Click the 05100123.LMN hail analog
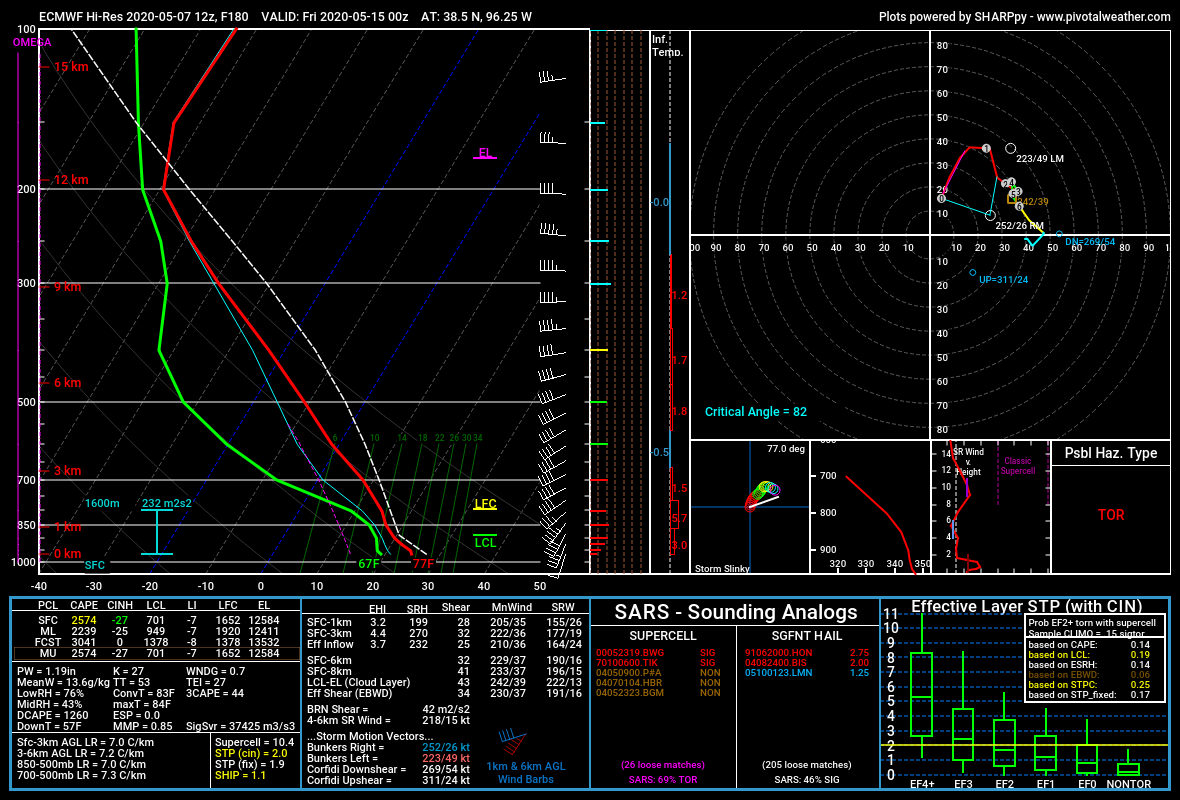Screen dimensions: 1180x800 click(x=779, y=673)
